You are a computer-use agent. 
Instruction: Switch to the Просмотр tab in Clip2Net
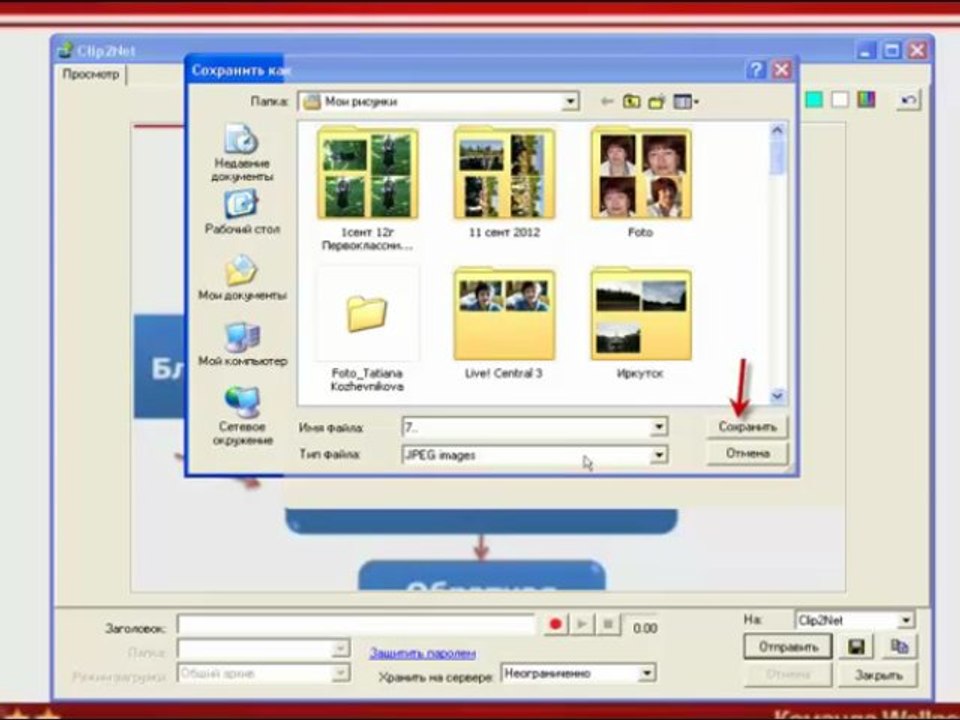pyautogui.click(x=91, y=74)
